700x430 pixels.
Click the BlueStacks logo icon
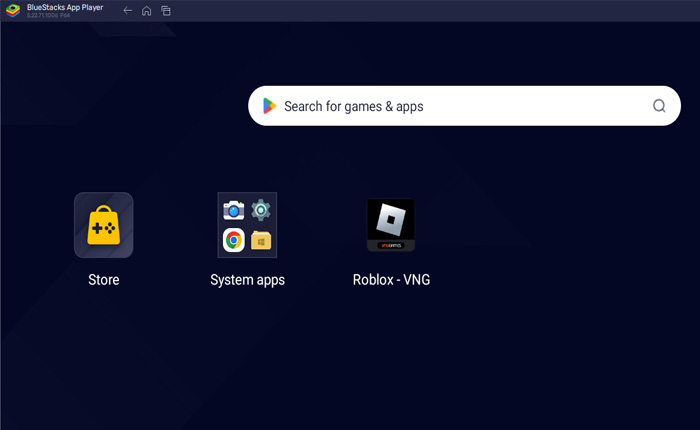coord(13,10)
